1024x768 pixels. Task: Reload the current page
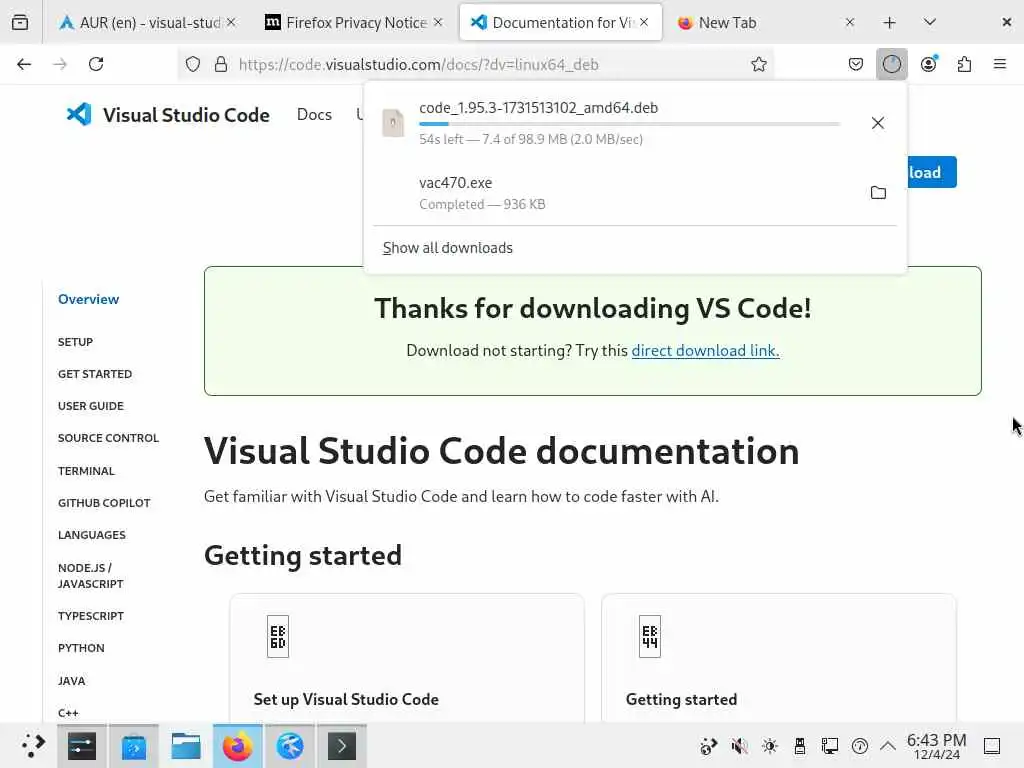pyautogui.click(x=96, y=64)
